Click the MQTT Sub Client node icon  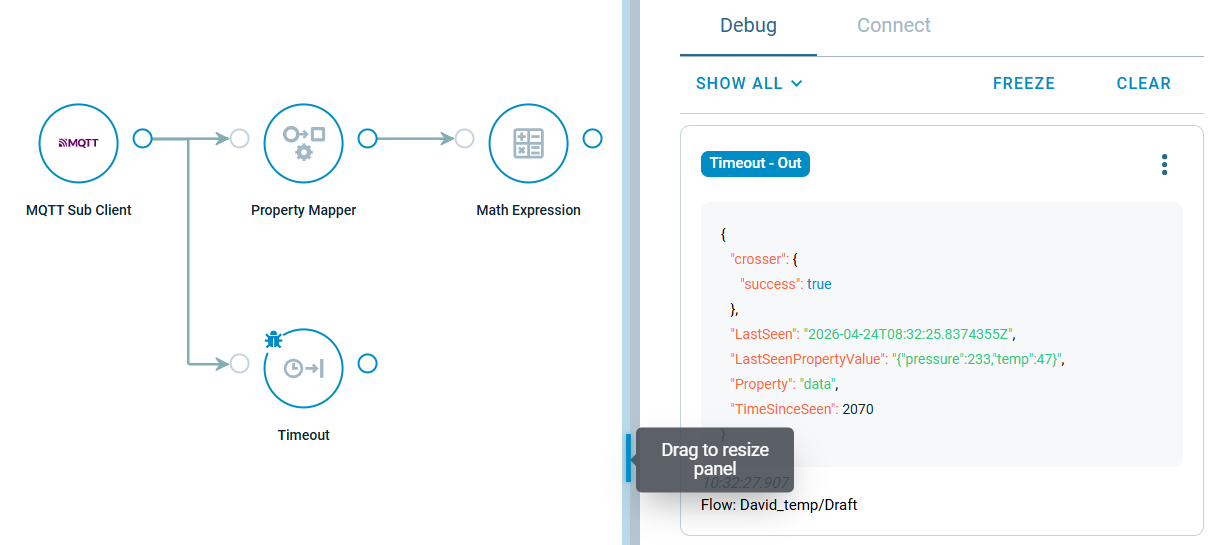79,143
